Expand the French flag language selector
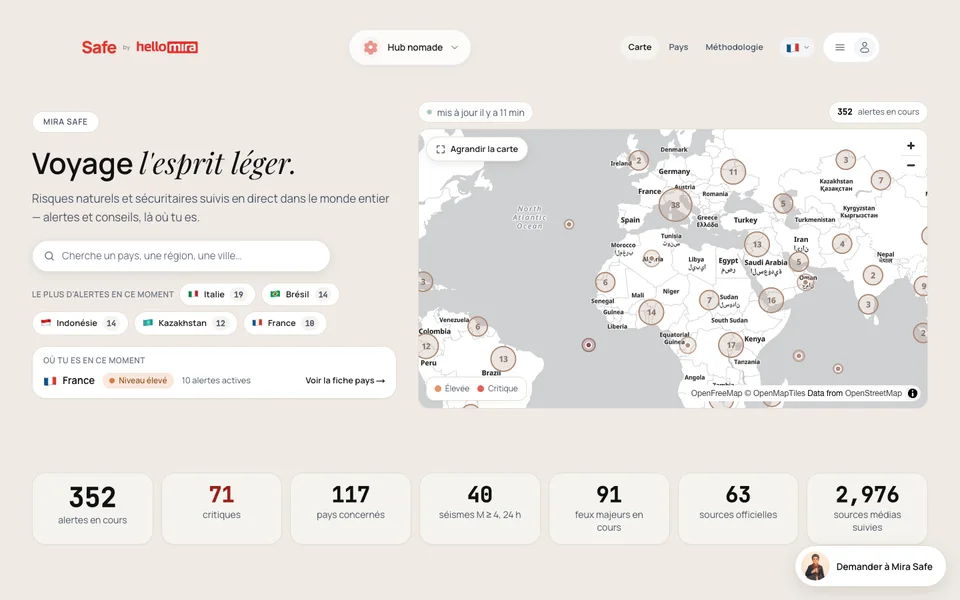This screenshot has width=960, height=600. (797, 47)
